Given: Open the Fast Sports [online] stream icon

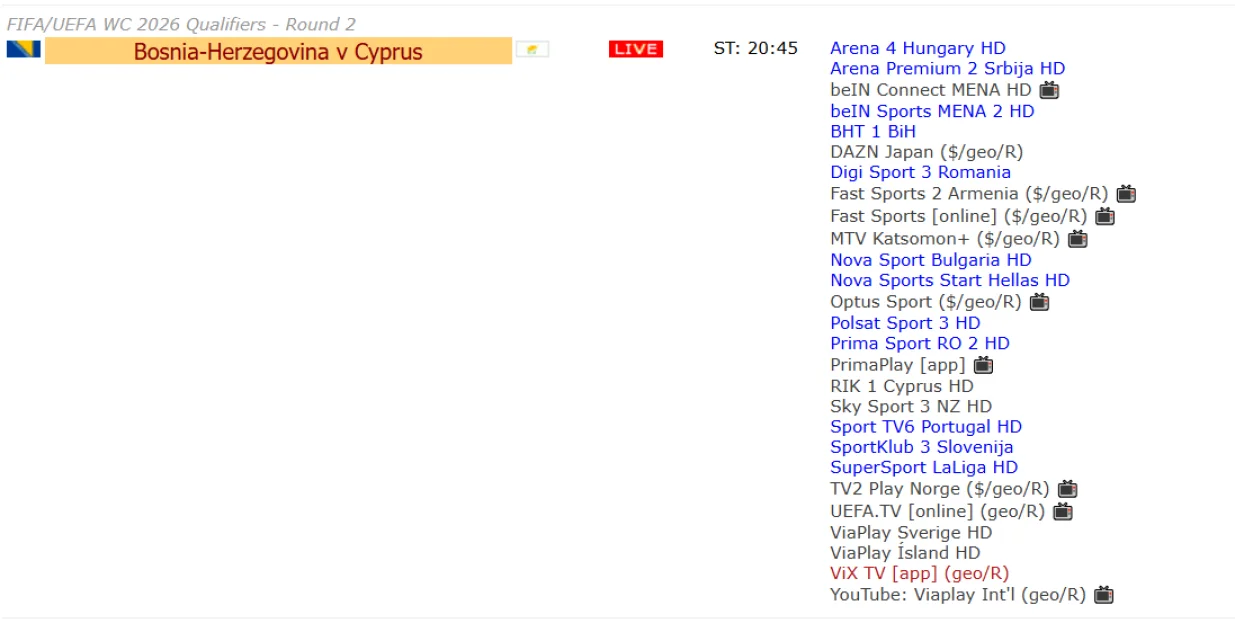Looking at the screenshot, I should [1104, 215].
